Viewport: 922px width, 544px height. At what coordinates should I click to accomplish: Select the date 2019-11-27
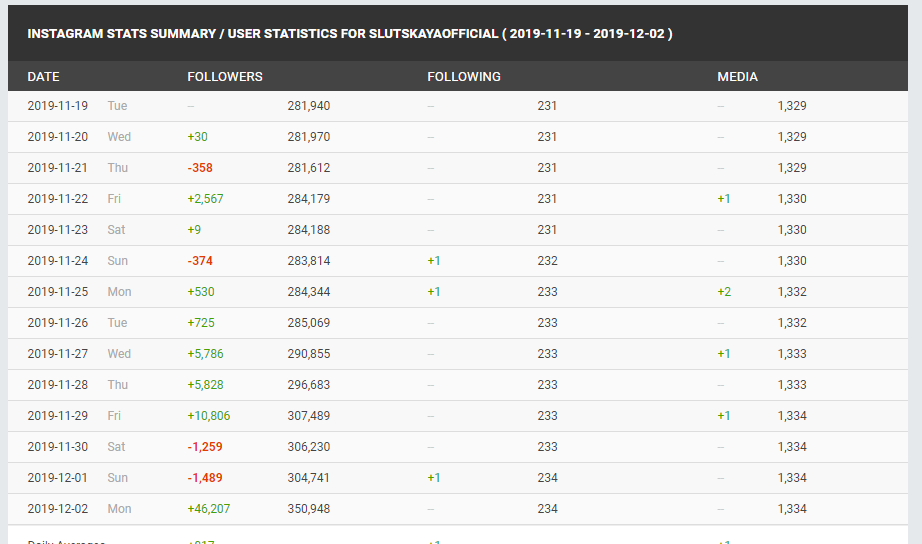[58, 353]
